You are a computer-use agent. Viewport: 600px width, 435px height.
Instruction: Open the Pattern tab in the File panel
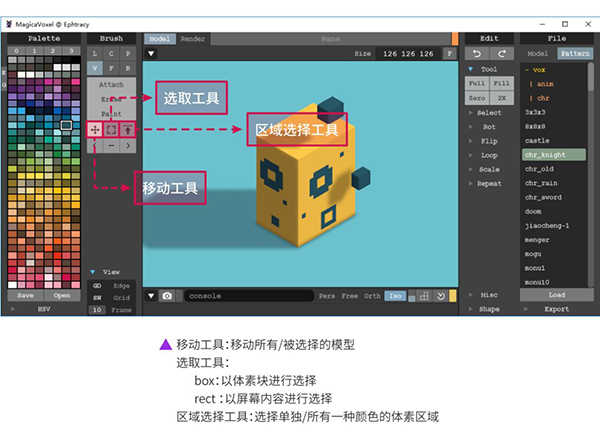(575, 54)
